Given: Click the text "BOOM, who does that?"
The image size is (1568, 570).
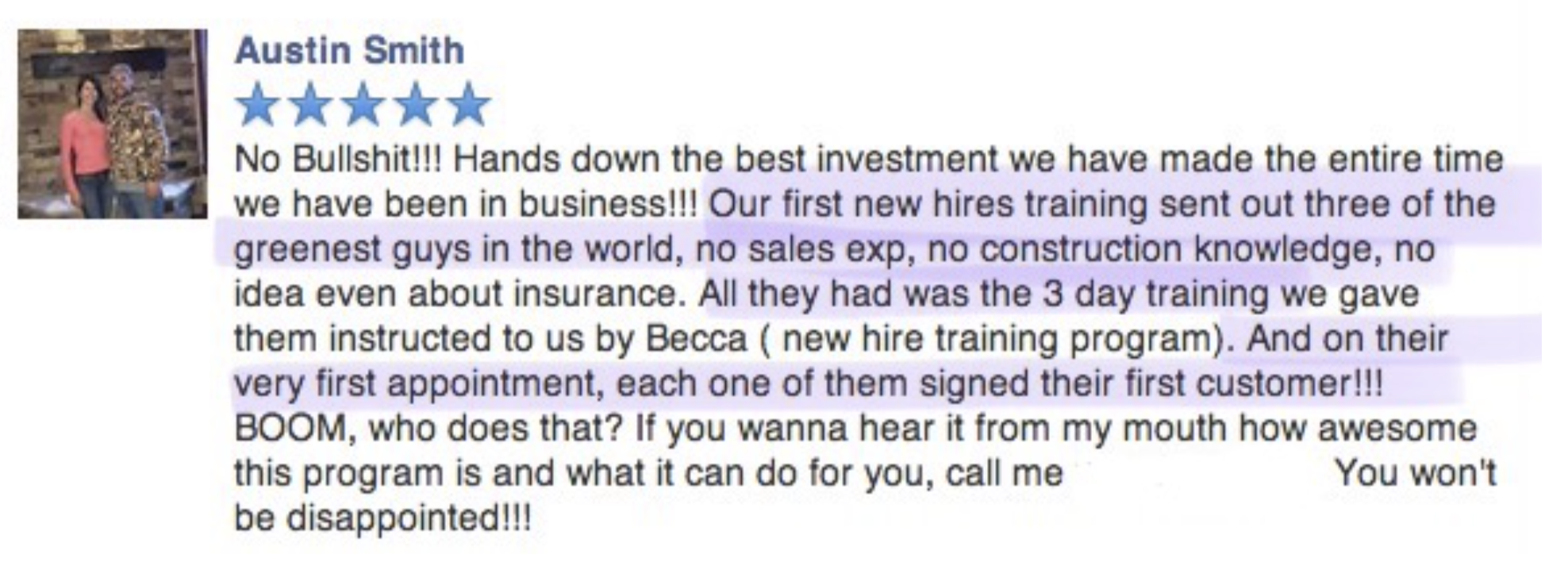Looking at the screenshot, I should (x=429, y=429).
